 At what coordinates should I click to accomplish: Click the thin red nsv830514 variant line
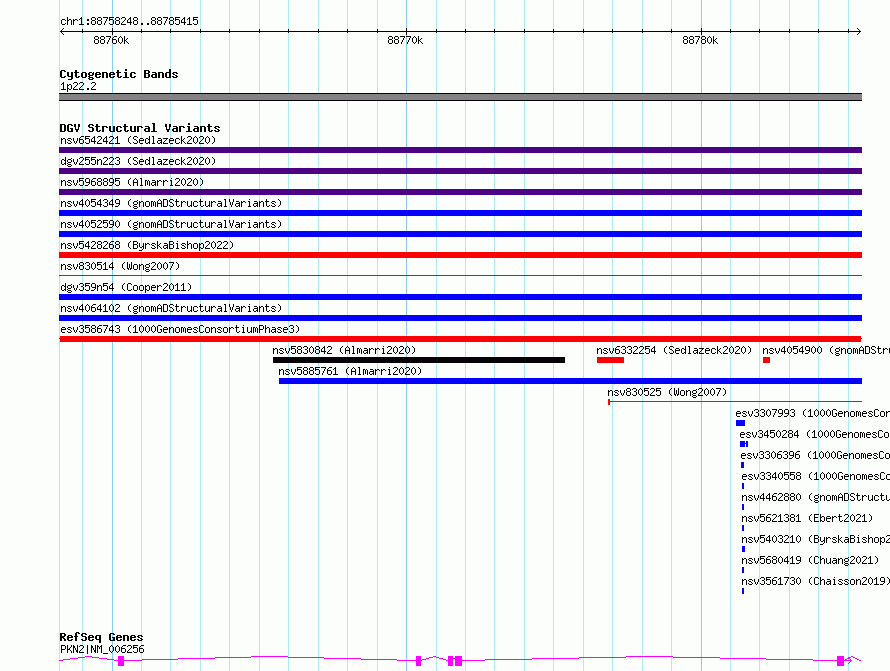460,275
